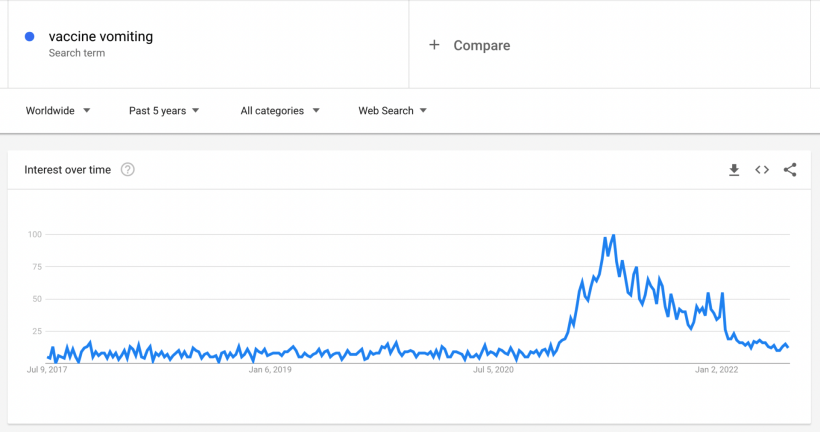The image size is (820, 432).
Task: Download the Interest over time data
Action: (734, 170)
